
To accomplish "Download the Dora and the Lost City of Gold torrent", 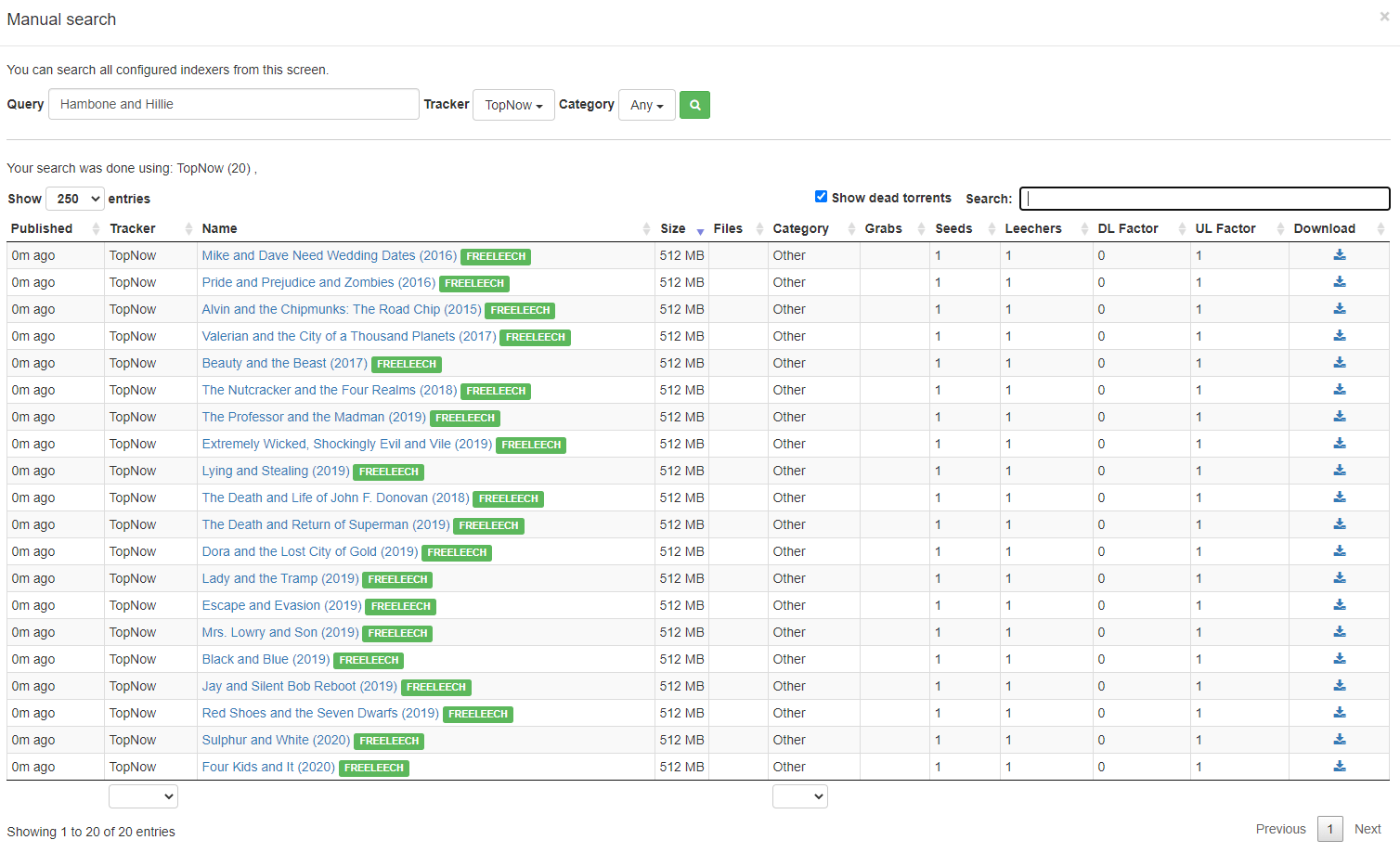I will tap(1339, 550).
